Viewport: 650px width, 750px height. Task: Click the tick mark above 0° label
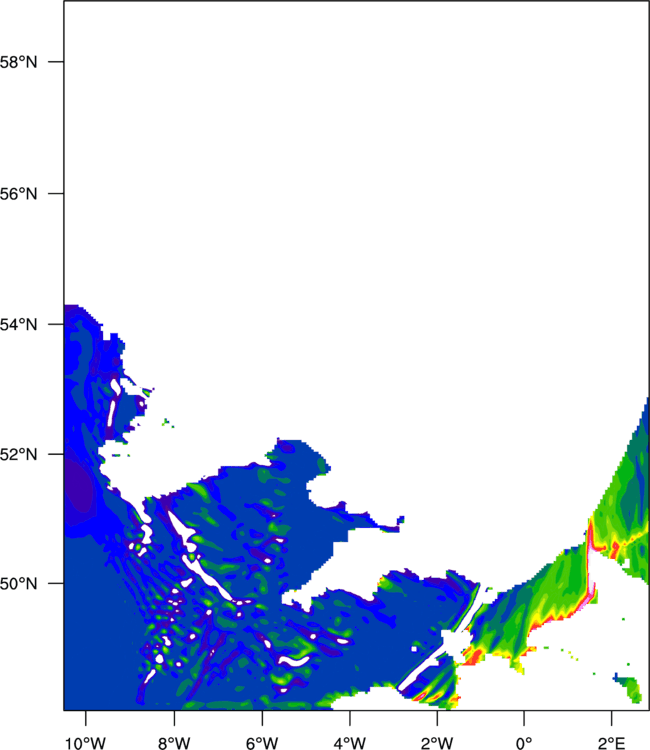click(x=524, y=718)
